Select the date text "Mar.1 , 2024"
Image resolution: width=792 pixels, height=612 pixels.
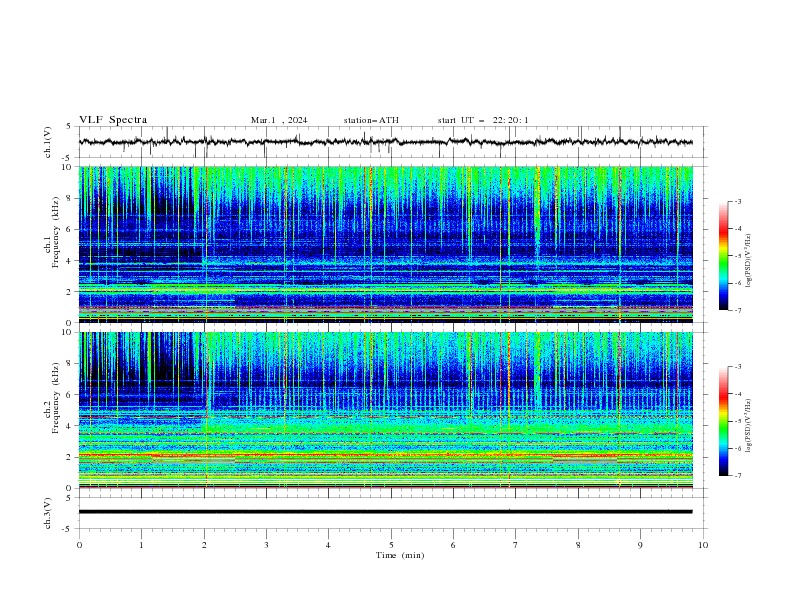point(279,120)
